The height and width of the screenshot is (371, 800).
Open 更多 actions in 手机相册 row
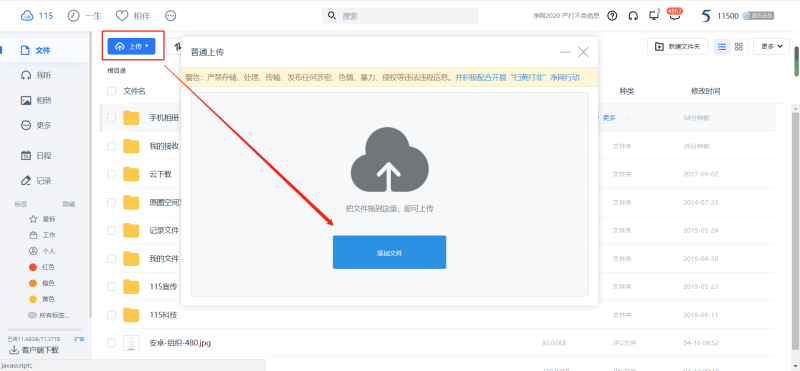(609, 118)
